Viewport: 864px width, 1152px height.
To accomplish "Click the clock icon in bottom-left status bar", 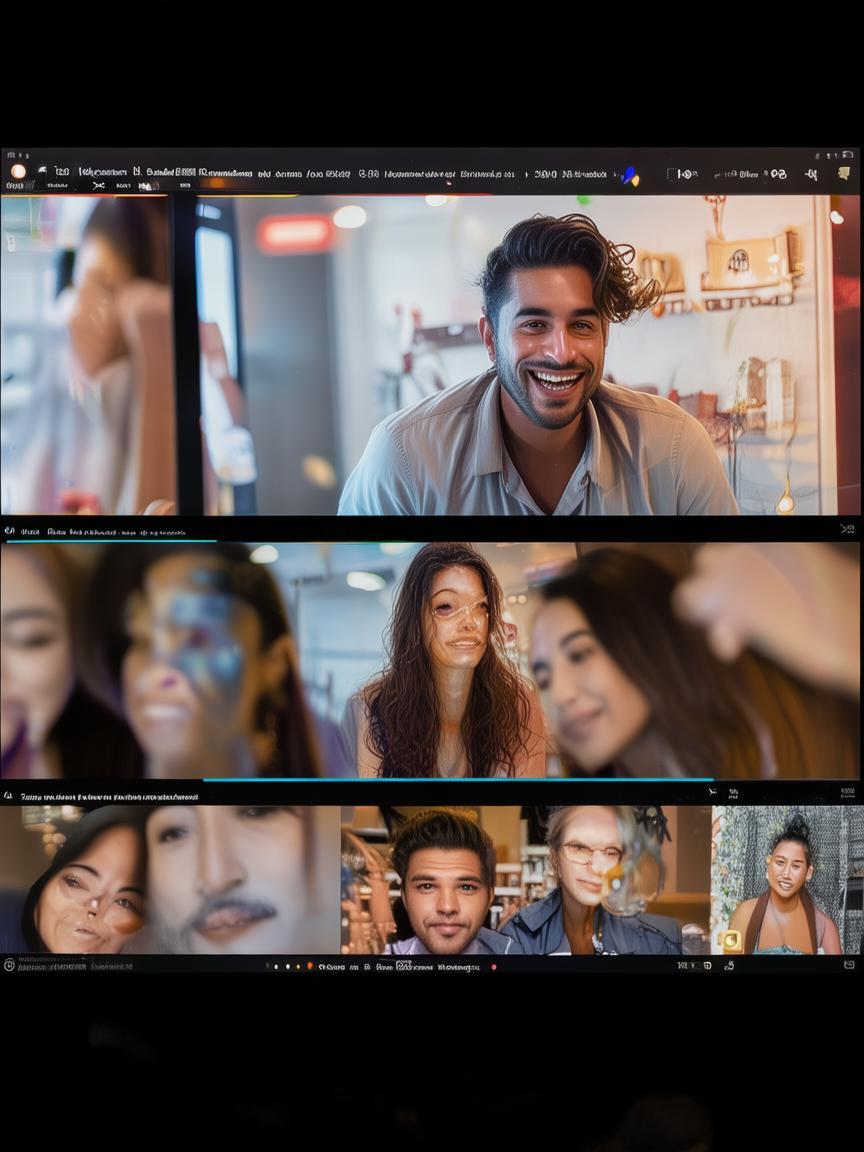I will [9, 965].
